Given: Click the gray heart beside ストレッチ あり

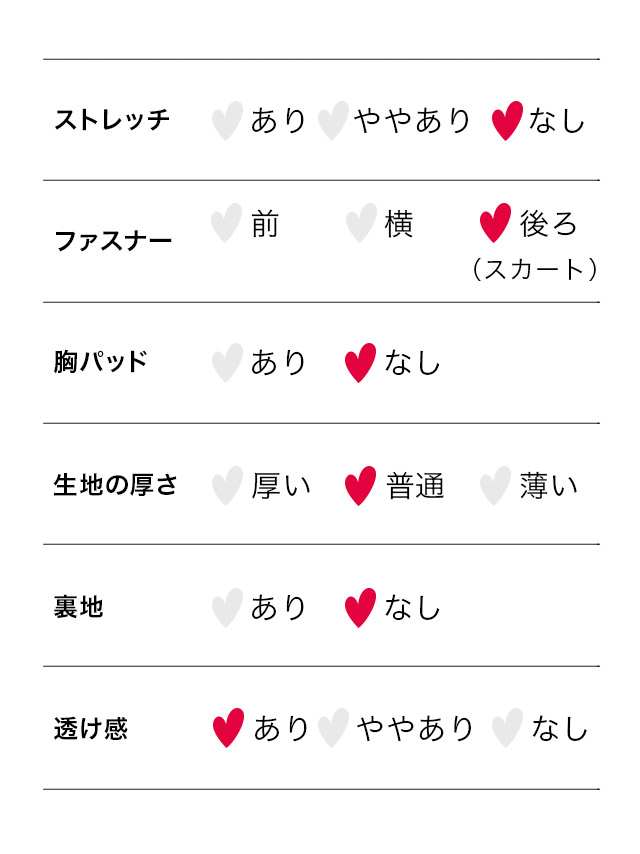Looking at the screenshot, I should [x=227, y=121].
